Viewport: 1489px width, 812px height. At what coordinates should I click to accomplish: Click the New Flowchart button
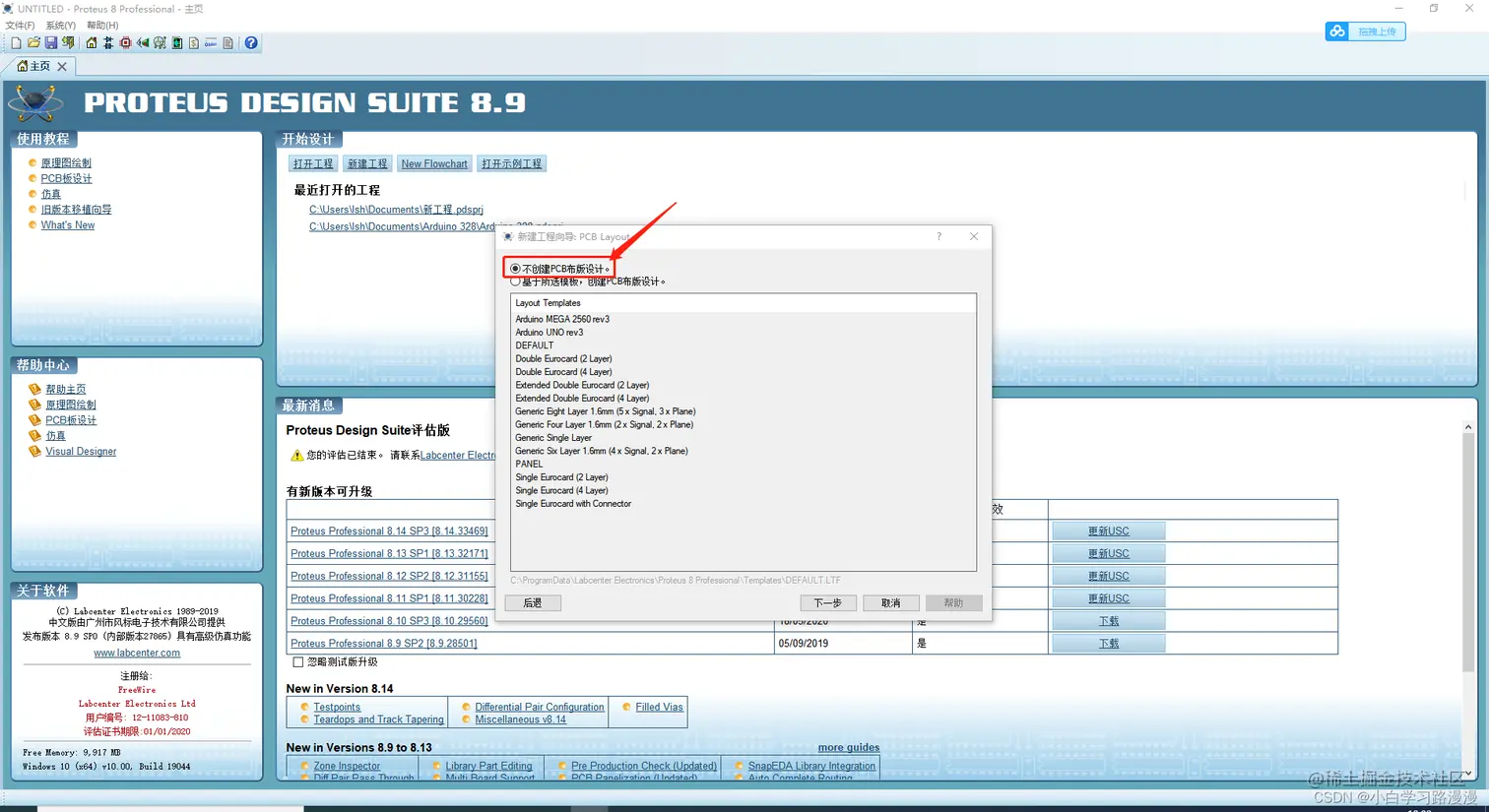coord(434,163)
